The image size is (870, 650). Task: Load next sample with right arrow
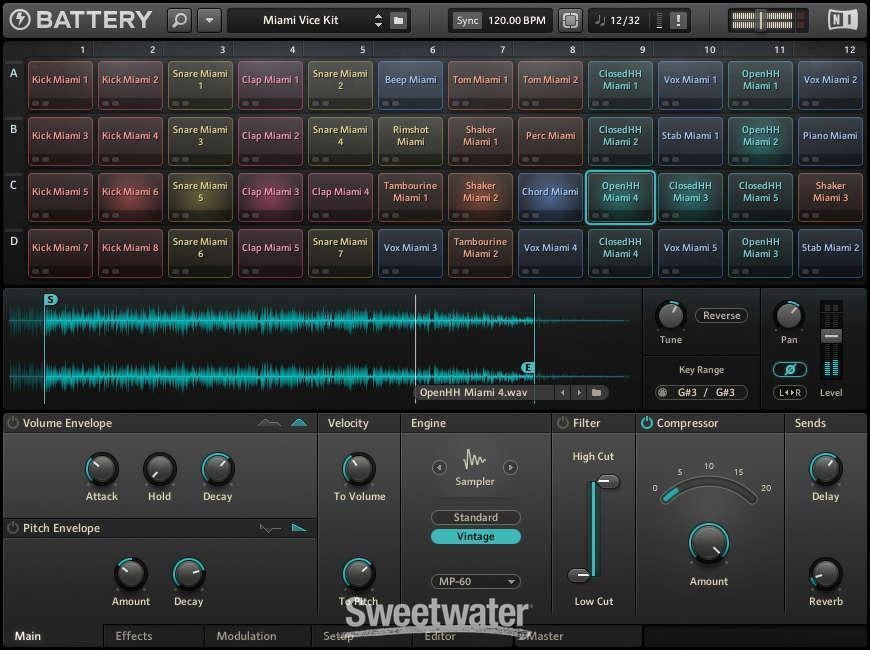coord(579,392)
